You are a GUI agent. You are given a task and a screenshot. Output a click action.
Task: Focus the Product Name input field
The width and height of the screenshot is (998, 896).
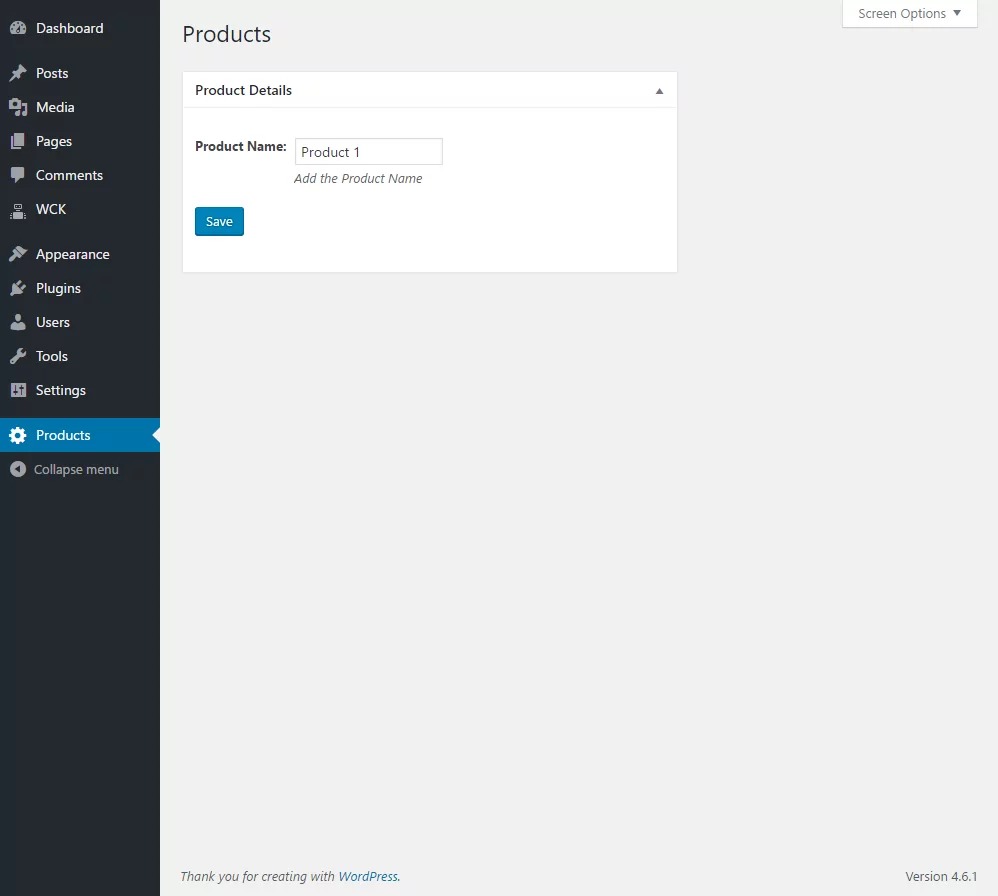point(369,151)
